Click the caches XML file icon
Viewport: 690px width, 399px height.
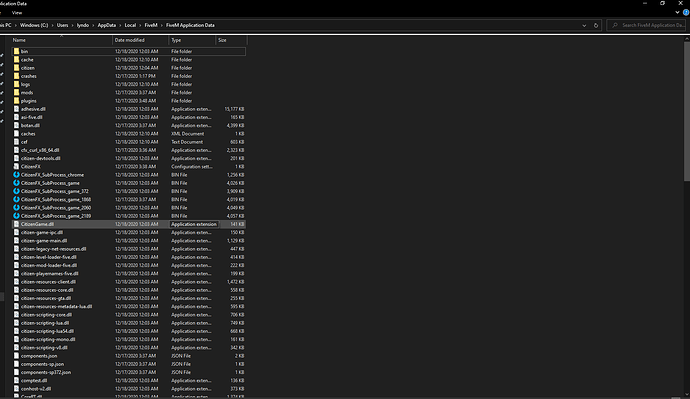click(x=16, y=134)
